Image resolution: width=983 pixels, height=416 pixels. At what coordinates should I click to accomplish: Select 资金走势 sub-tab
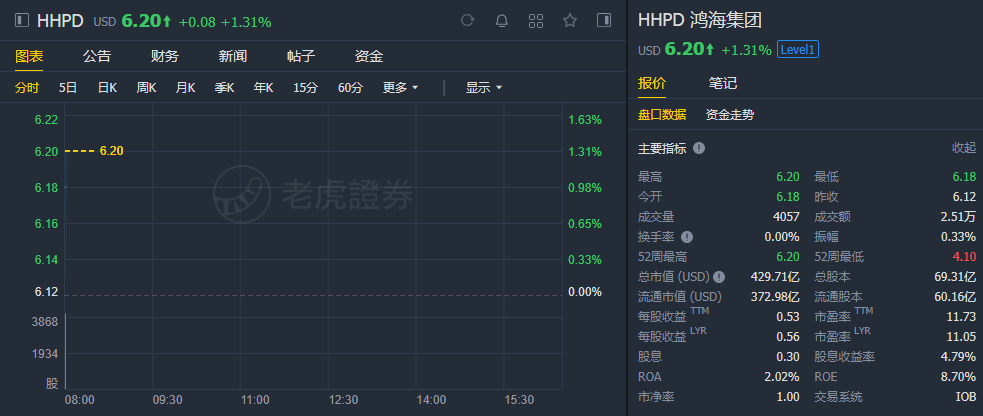coord(730,115)
